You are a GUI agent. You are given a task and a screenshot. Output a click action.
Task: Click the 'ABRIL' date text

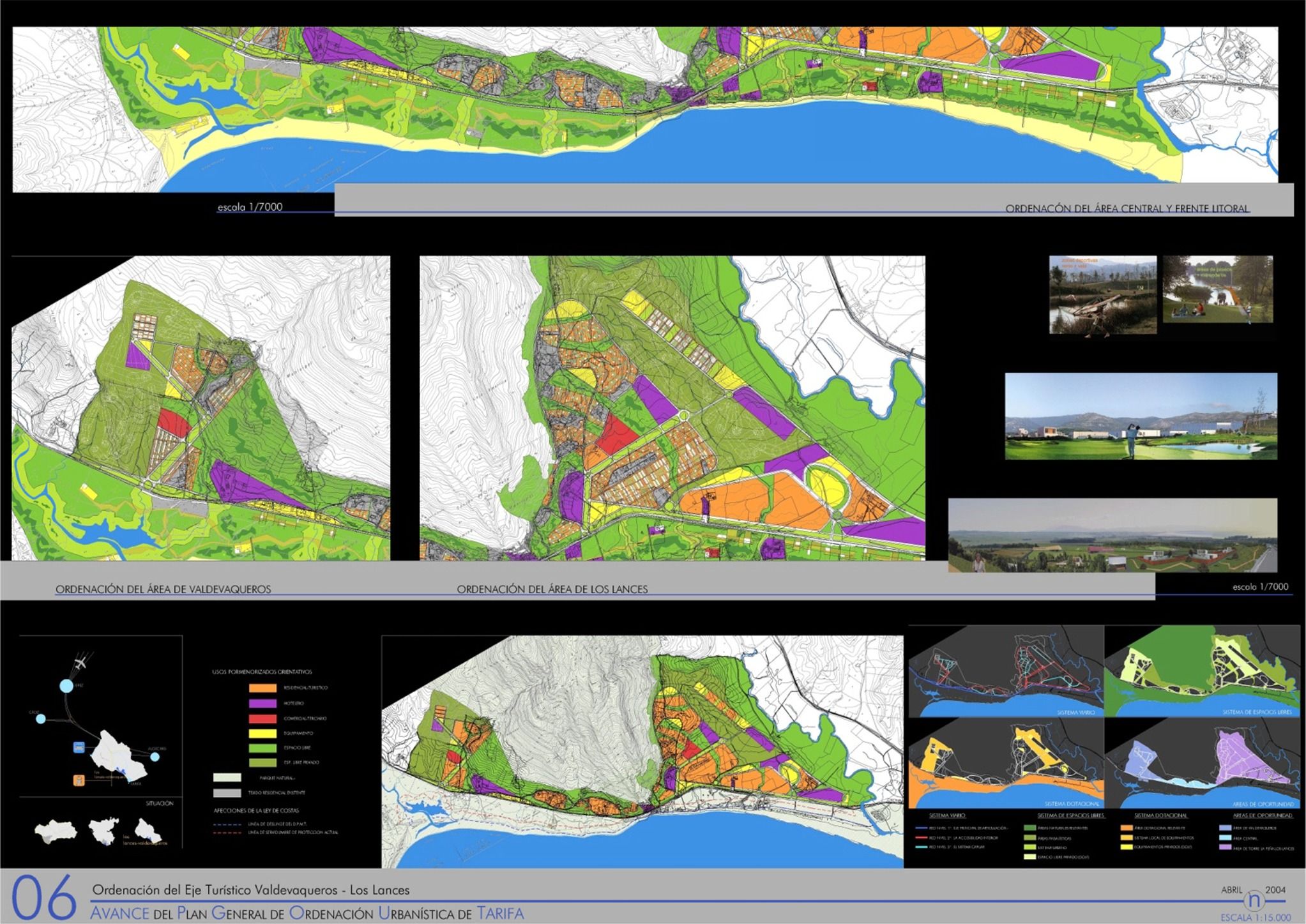[x=1232, y=890]
